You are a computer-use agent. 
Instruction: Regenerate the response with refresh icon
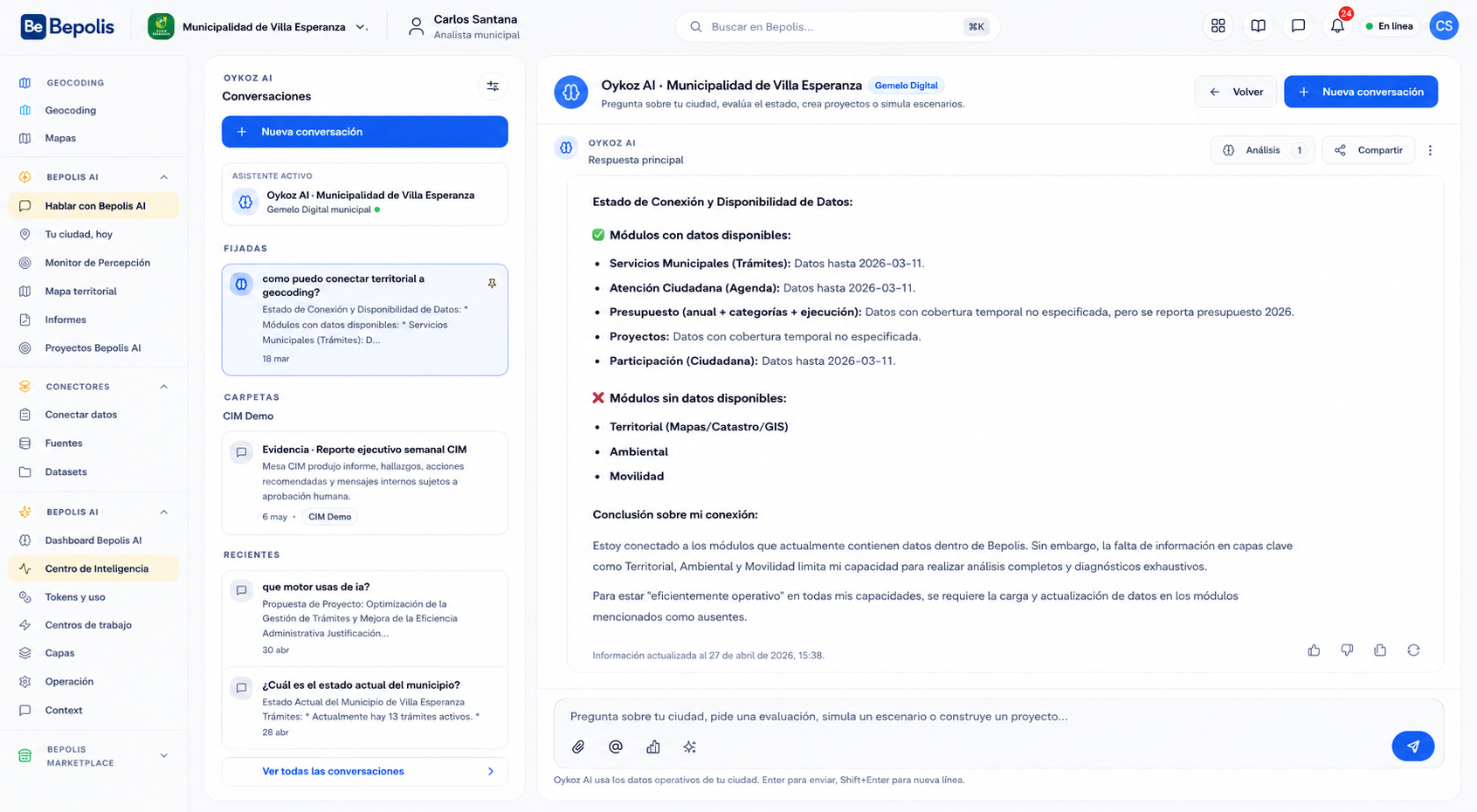pos(1413,650)
